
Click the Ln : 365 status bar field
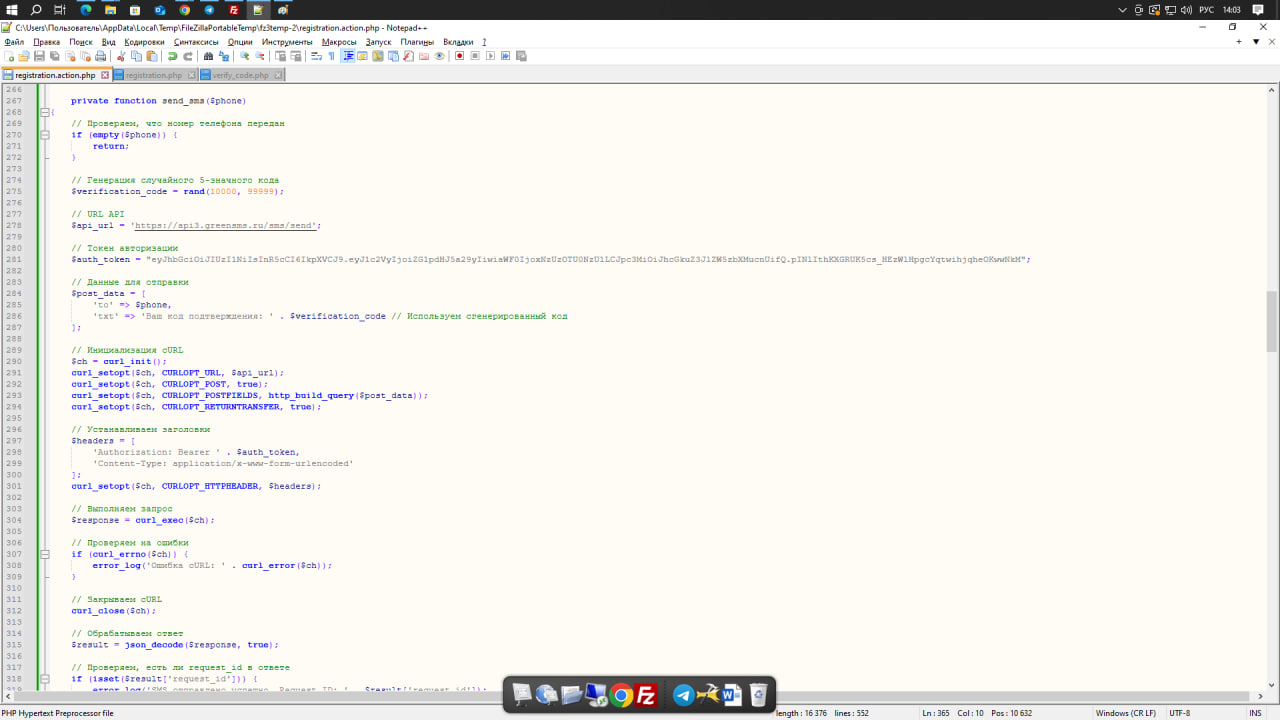coord(936,713)
